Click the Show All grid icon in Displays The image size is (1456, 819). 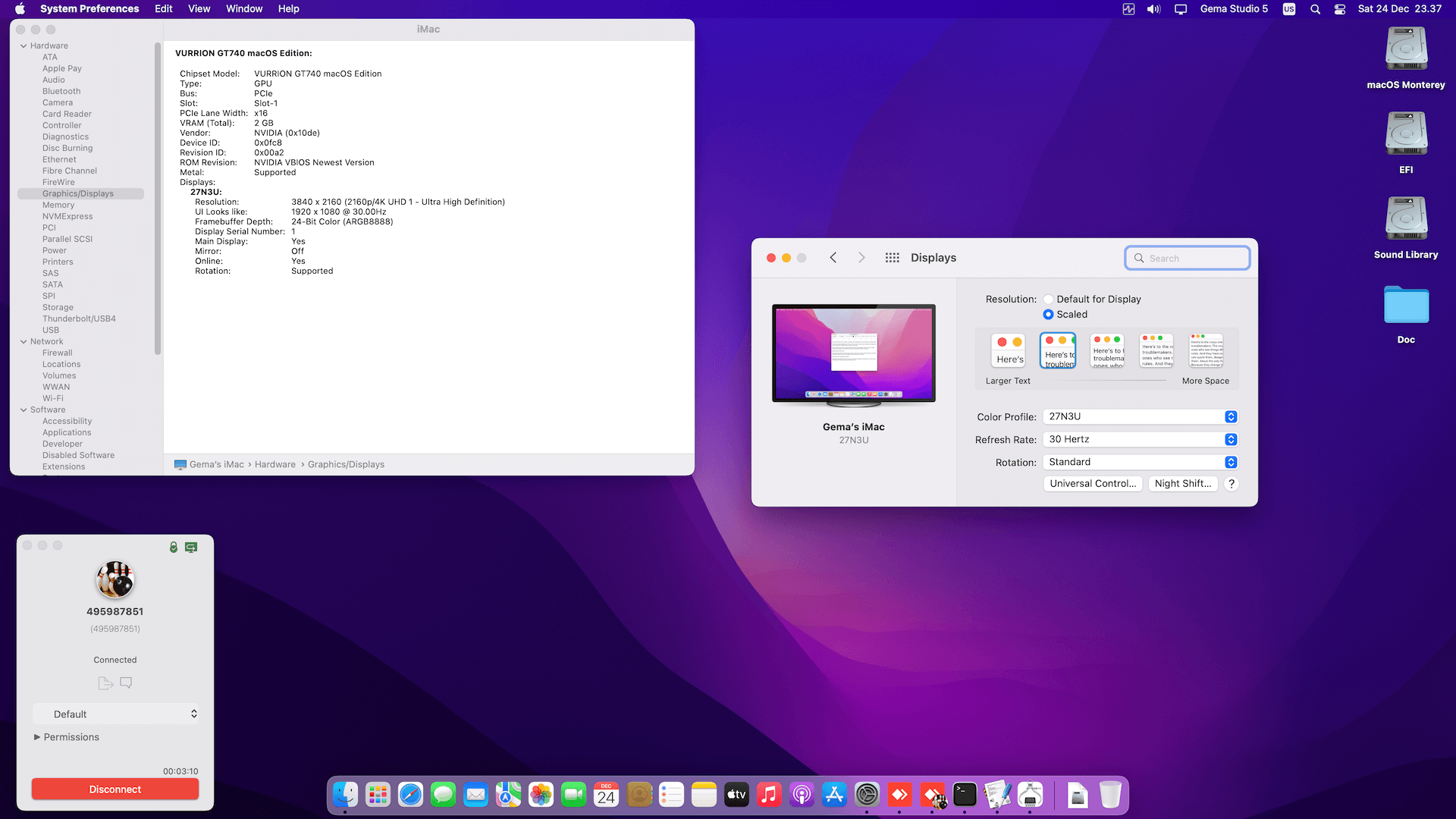(892, 258)
